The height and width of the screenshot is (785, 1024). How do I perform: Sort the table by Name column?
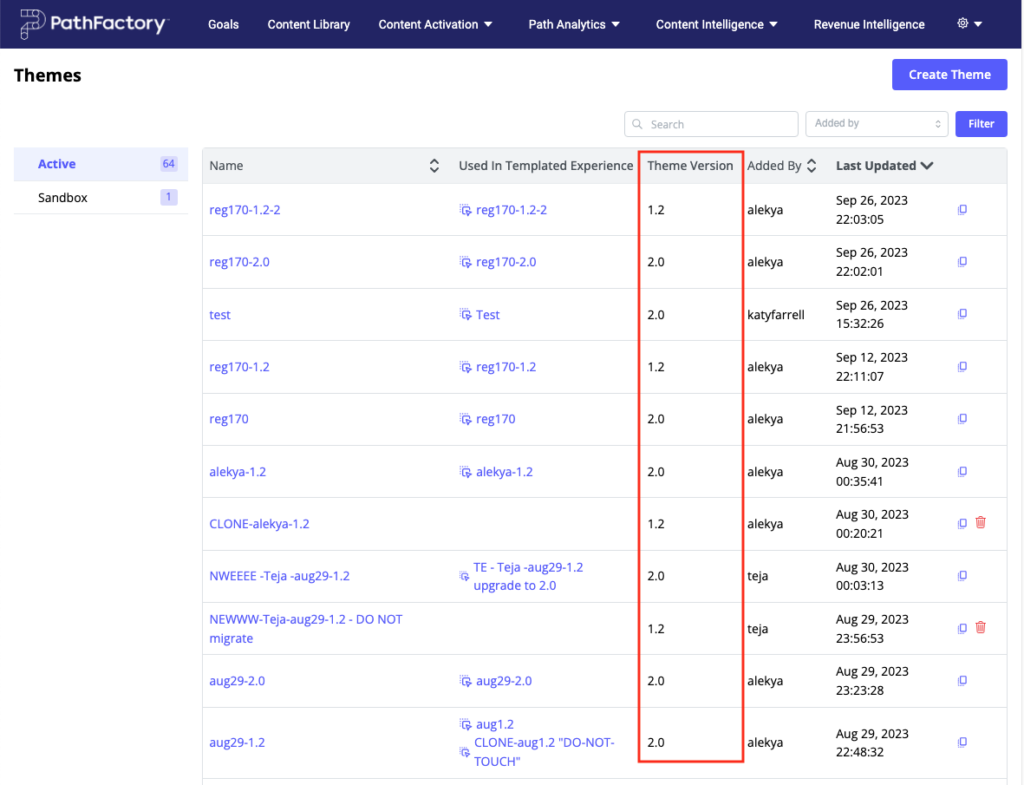point(434,165)
